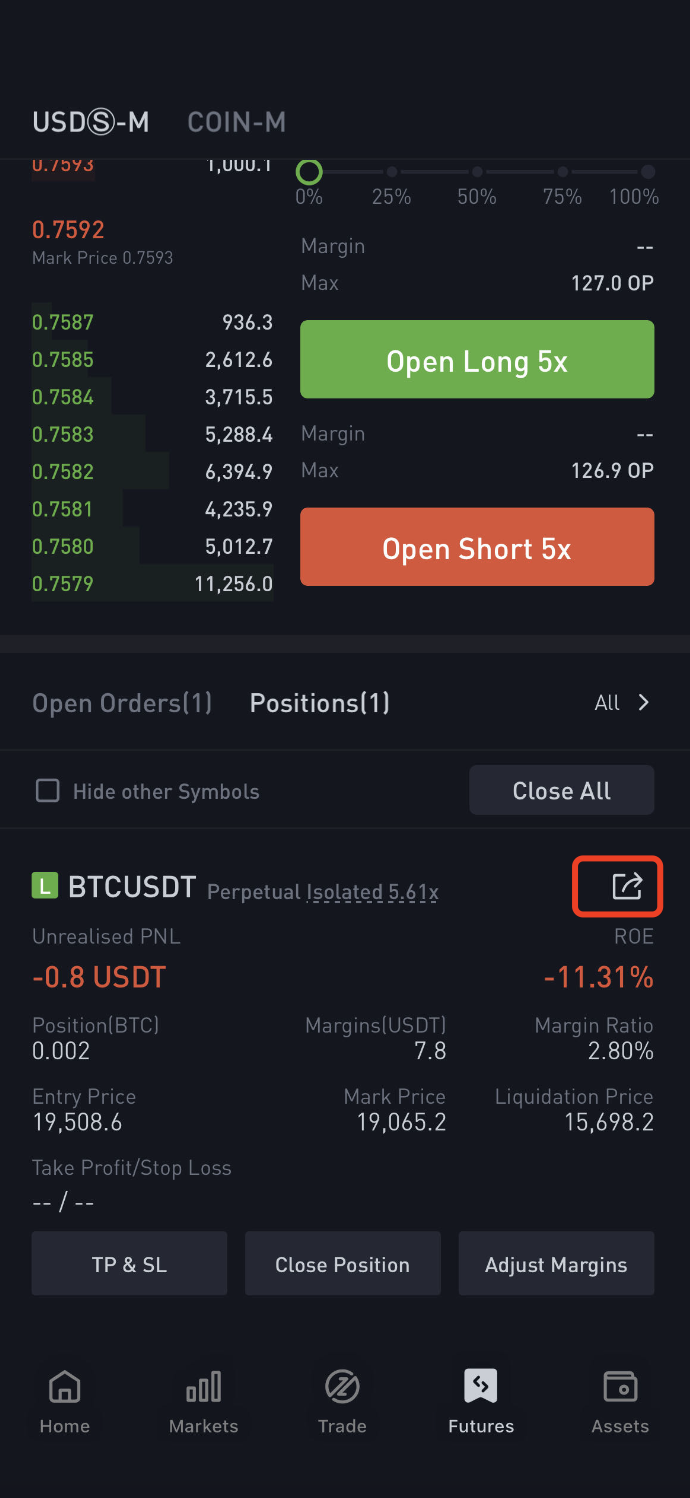The image size is (690, 1498).
Task: Open the Home tab icon
Action: point(64,1386)
